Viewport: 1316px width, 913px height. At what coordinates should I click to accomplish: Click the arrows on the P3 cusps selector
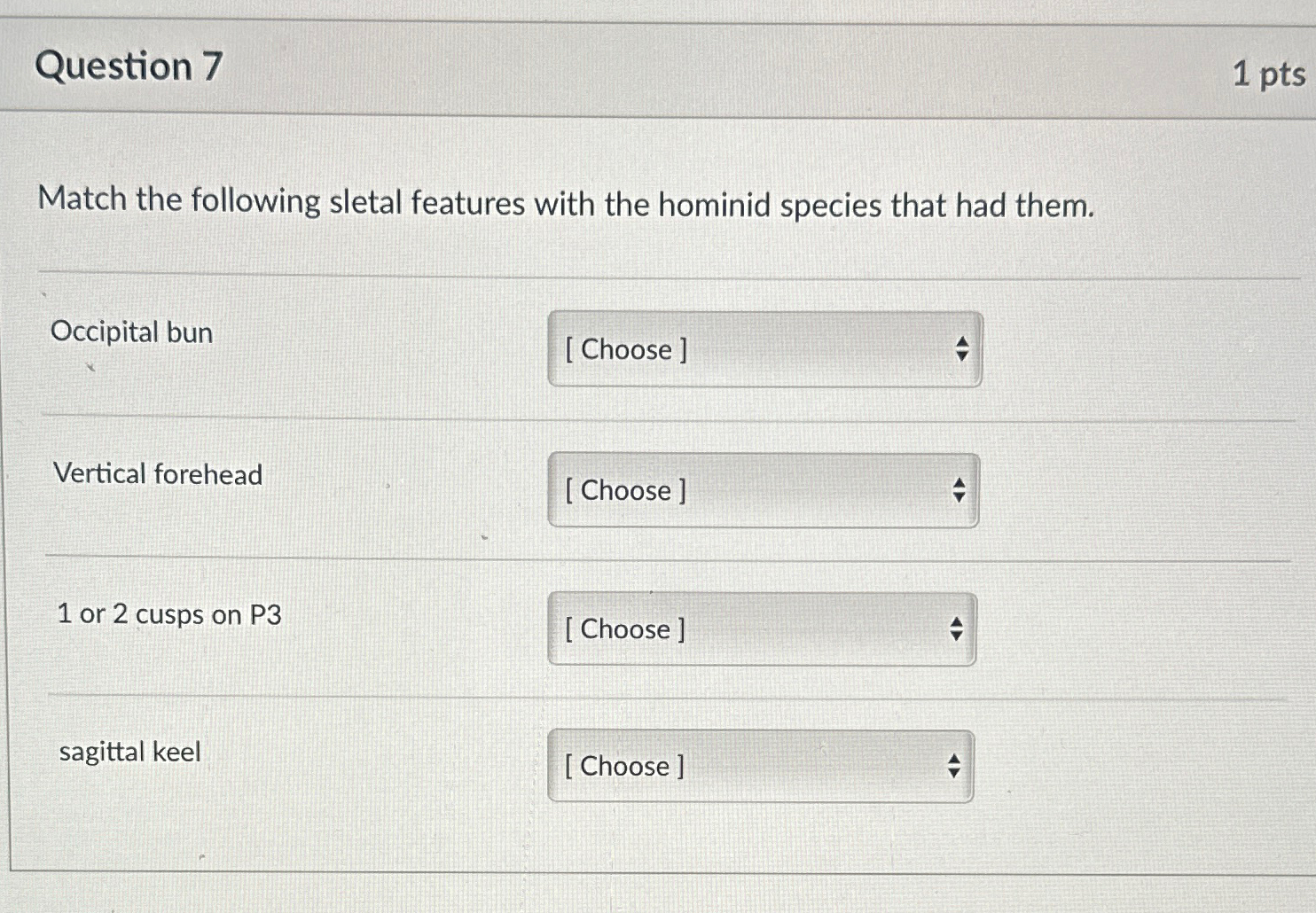pyautogui.click(x=955, y=629)
